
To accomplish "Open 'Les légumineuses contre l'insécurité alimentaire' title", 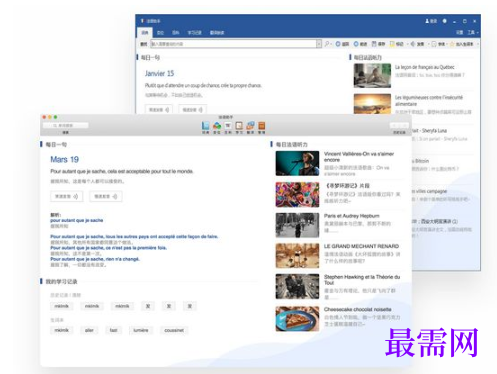I will tap(429, 100).
